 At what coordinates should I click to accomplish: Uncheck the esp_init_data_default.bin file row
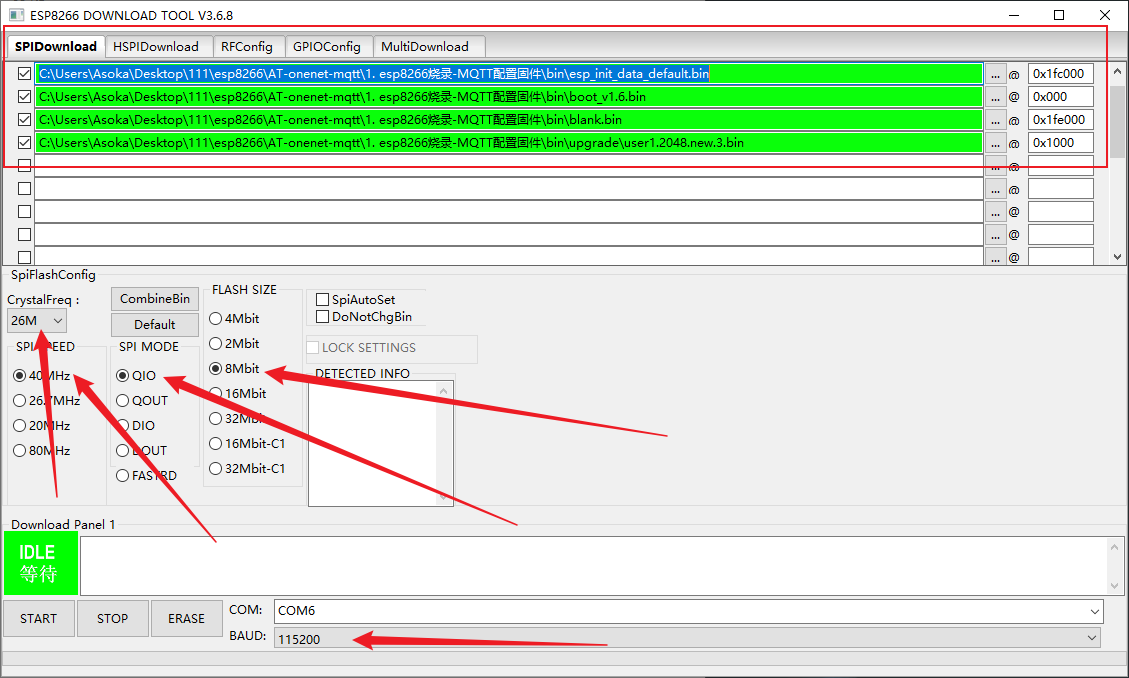tap(24, 73)
